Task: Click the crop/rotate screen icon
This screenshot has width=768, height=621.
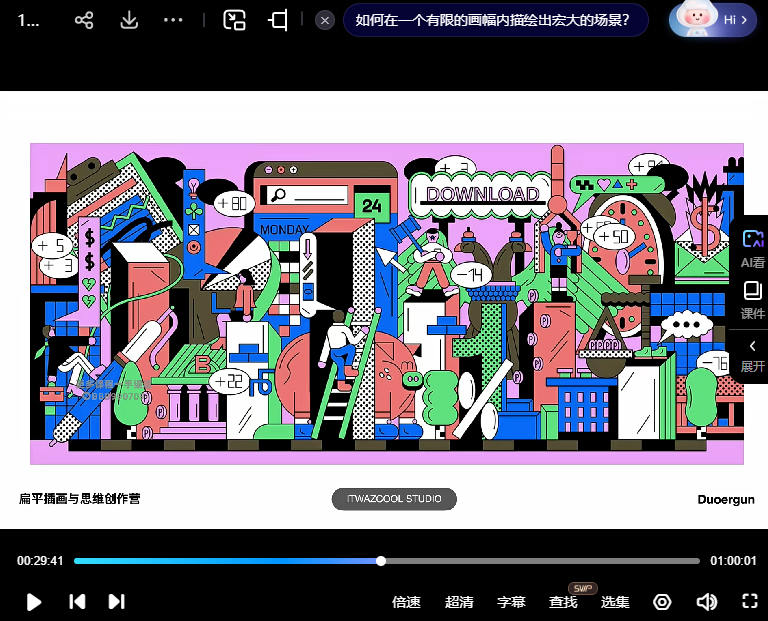Action: (279, 20)
